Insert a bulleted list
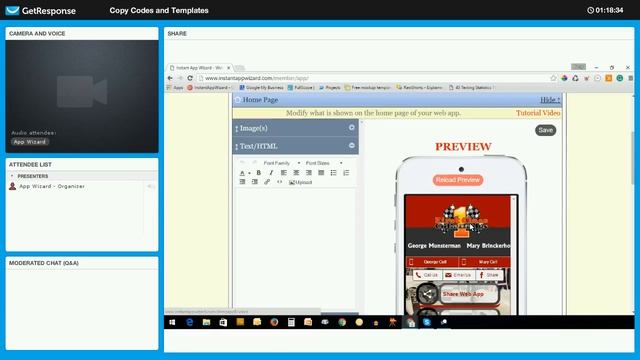Viewport: 640px width, 360px height. point(333,173)
